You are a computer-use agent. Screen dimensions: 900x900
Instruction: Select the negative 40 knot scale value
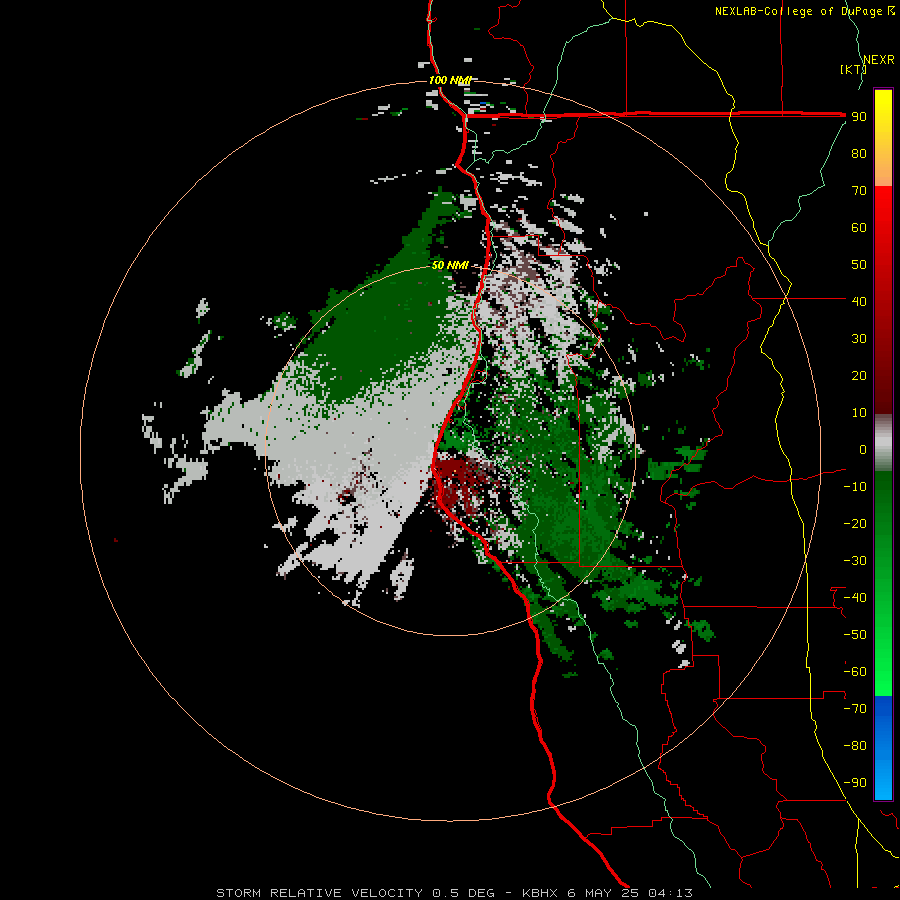[x=855, y=598]
